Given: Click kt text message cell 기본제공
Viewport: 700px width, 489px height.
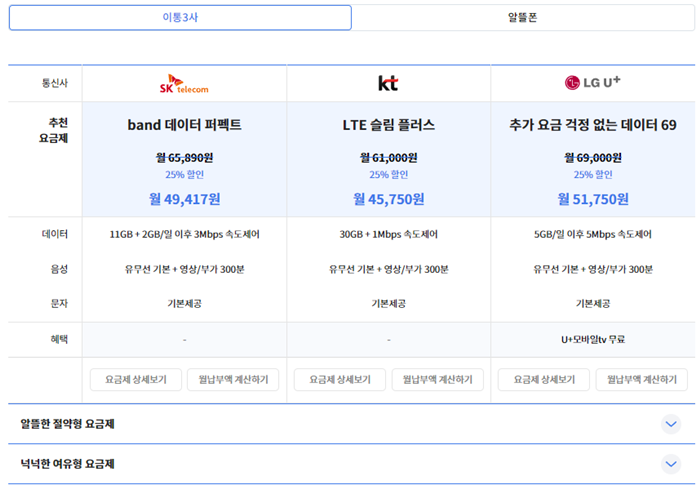Looking at the screenshot, I should point(388,304).
